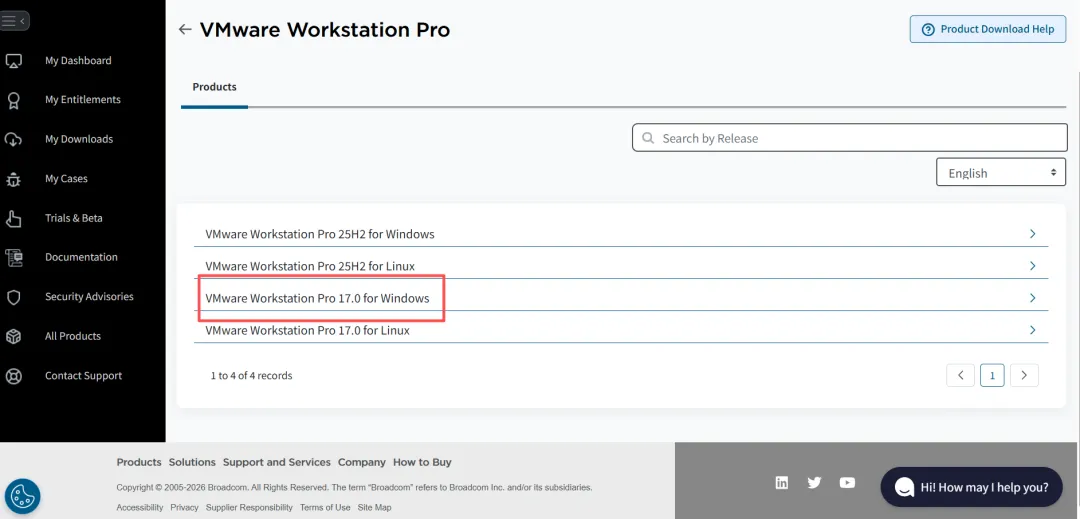Select VMware Workstation Pro 17.0 for Linux
Screen dimensions: 1080x519
(x=307, y=330)
